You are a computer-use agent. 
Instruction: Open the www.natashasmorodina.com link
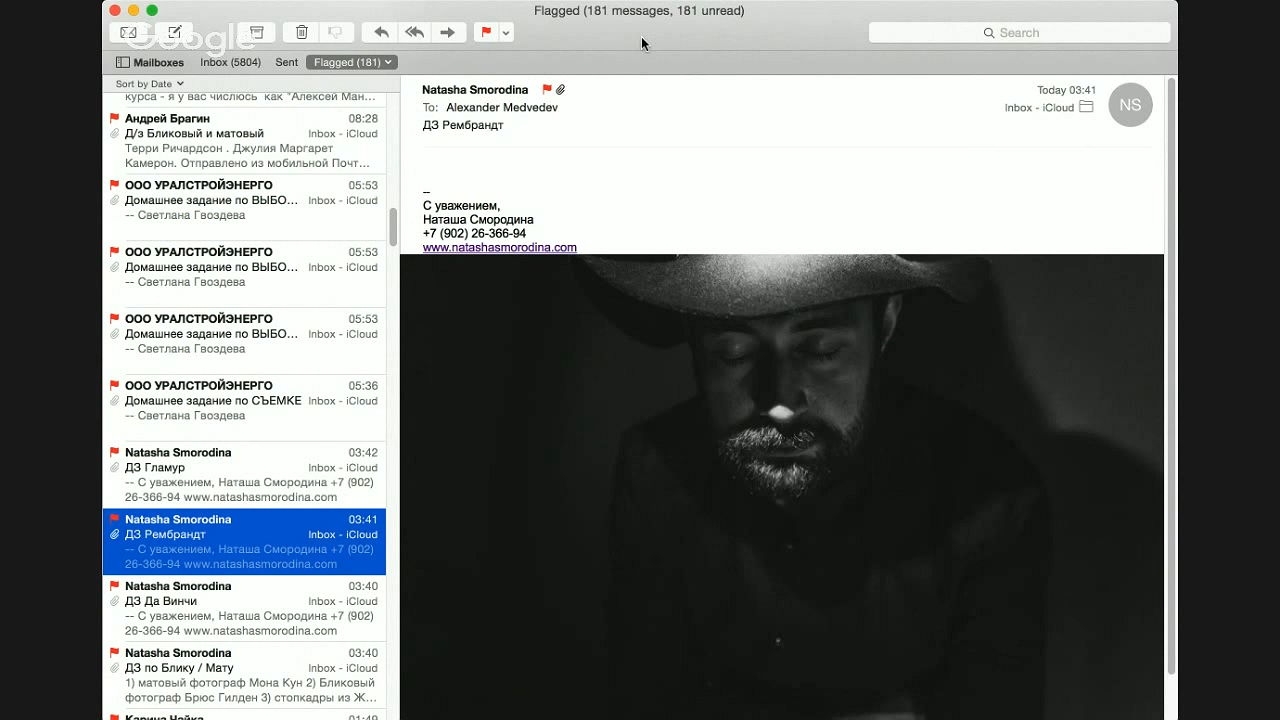[500, 247]
